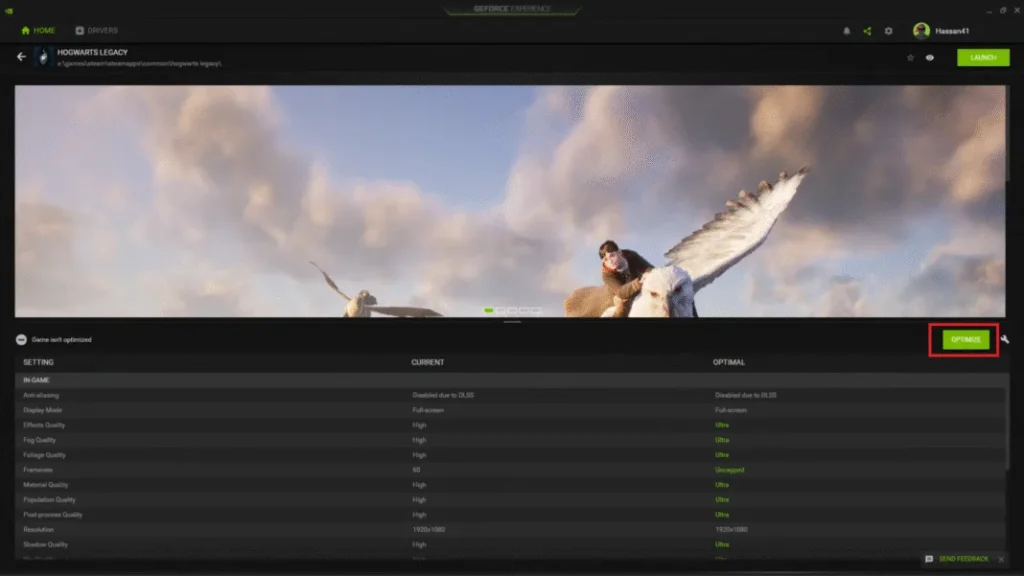This screenshot has height=576, width=1024.
Task: Click the green share icon
Action: pyautogui.click(x=867, y=31)
